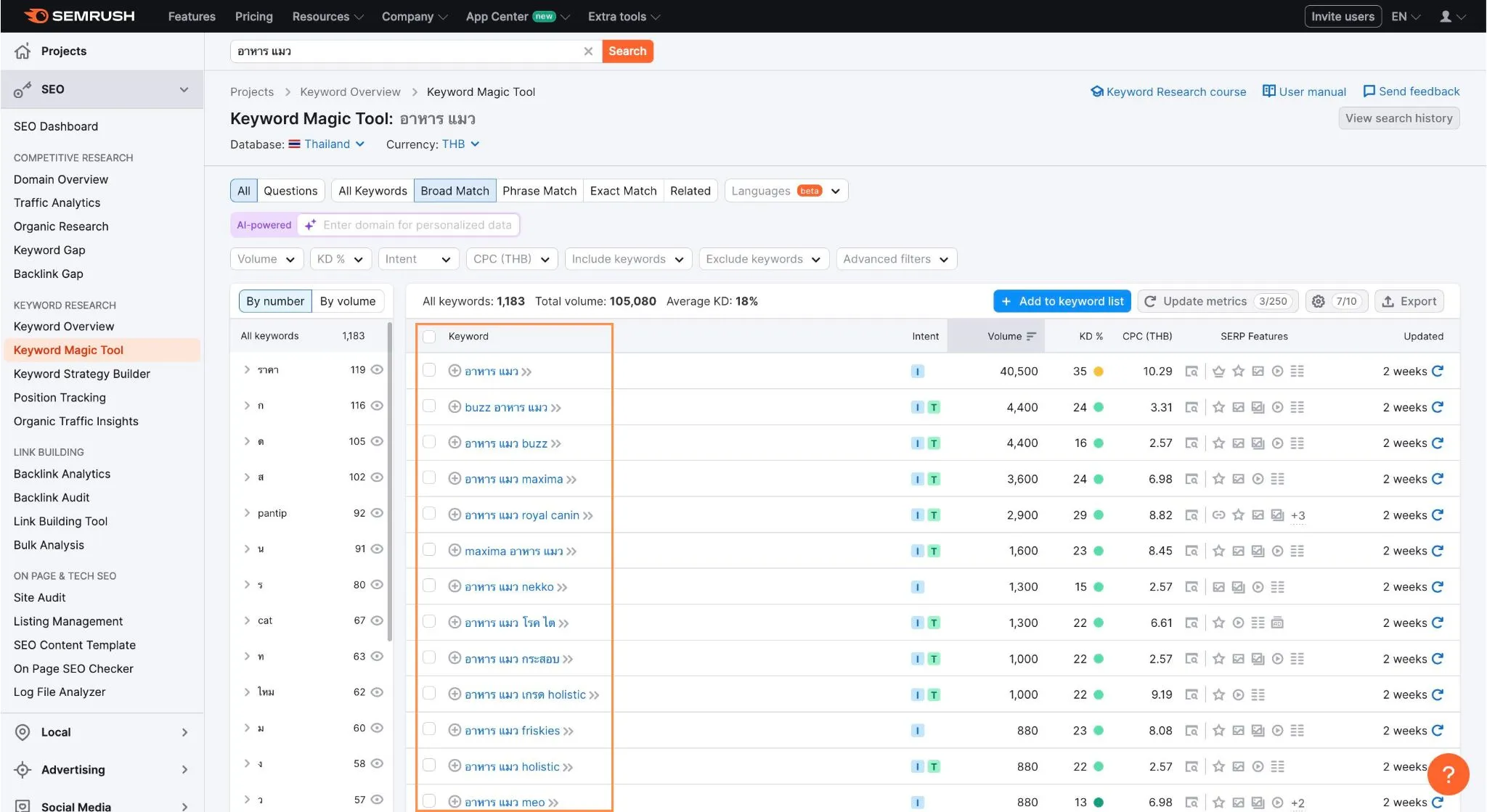Select Exact Match tab
1487x812 pixels.
[x=623, y=191]
